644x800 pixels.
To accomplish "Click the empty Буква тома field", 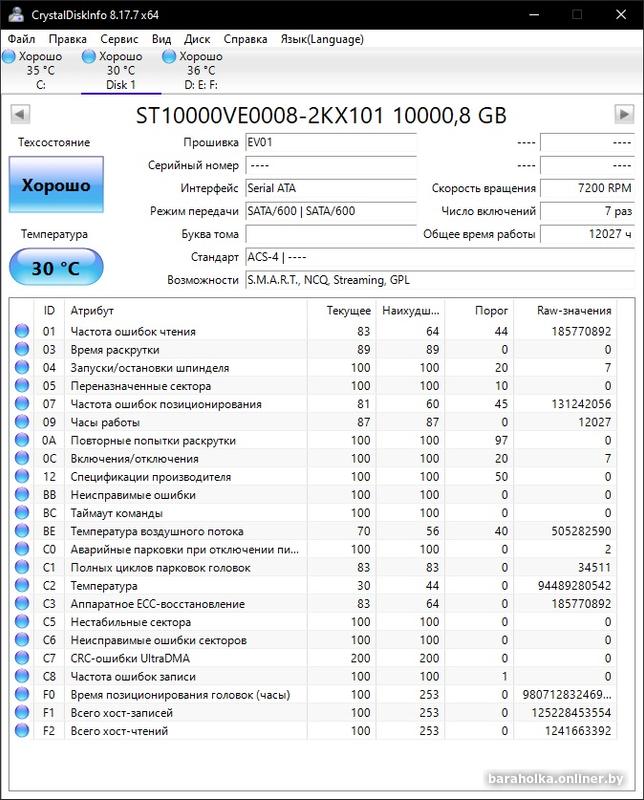I will point(331,234).
